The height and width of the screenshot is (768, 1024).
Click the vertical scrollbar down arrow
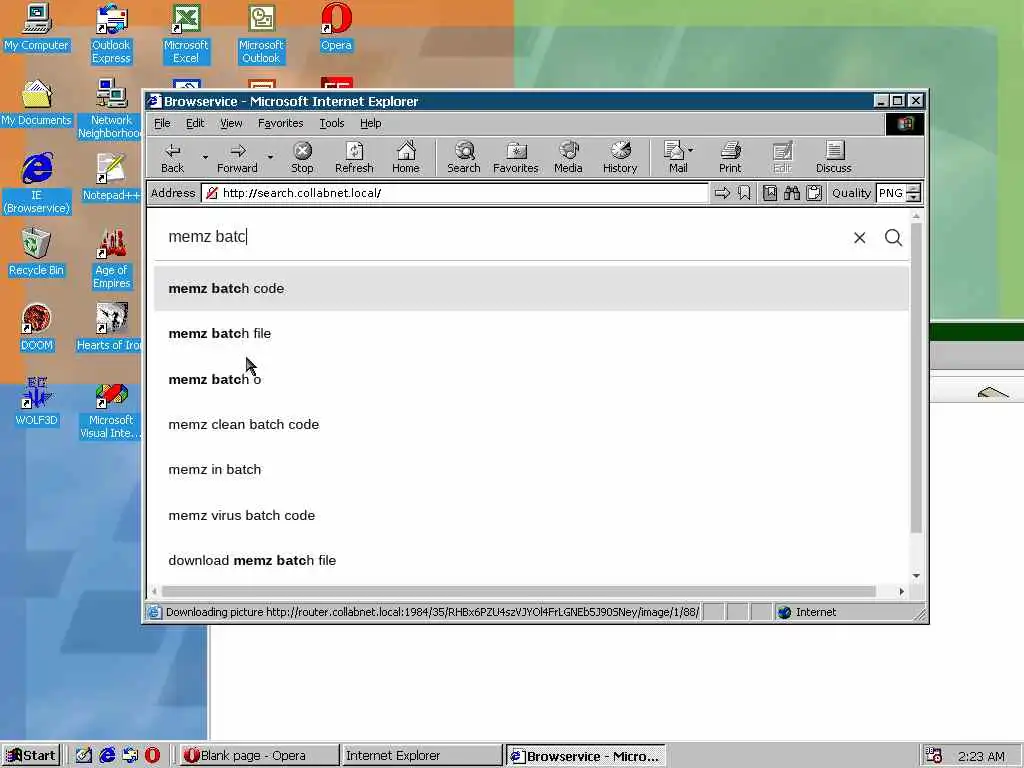pyautogui.click(x=916, y=575)
